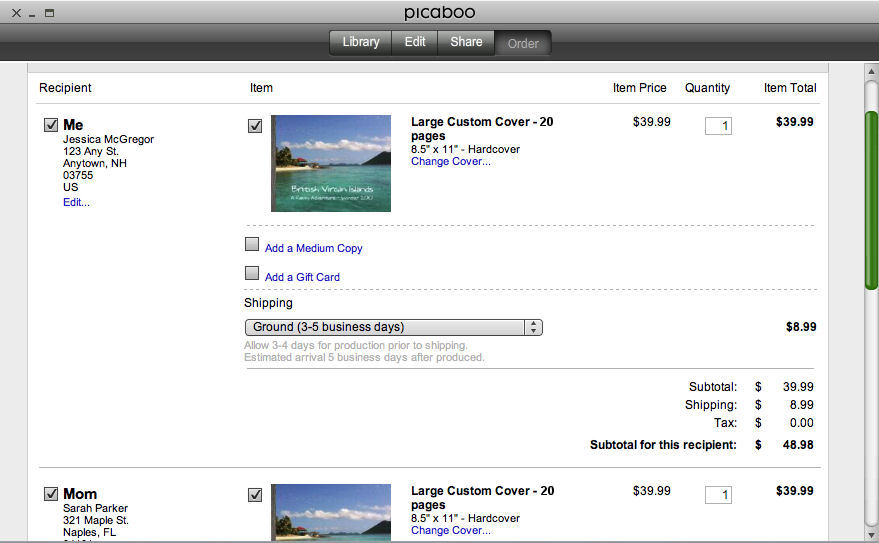Open the Edit tab

pos(415,42)
